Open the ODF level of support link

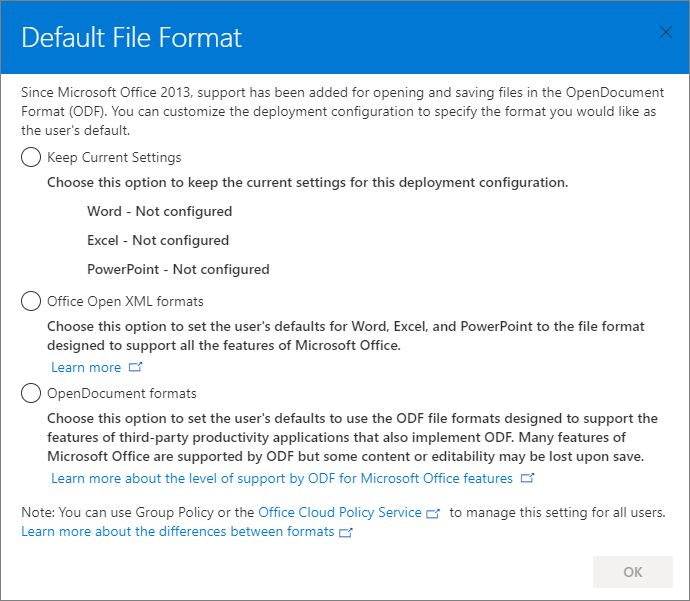[x=282, y=478]
